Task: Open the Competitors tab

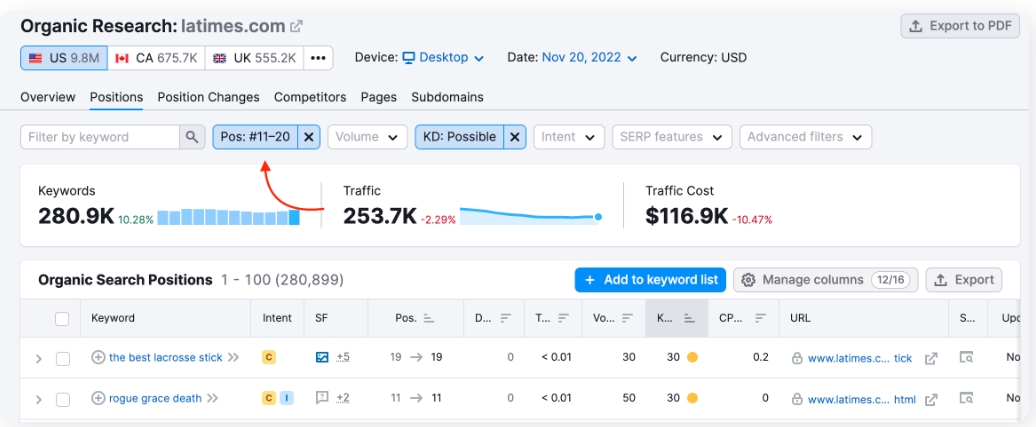Action: (310, 97)
